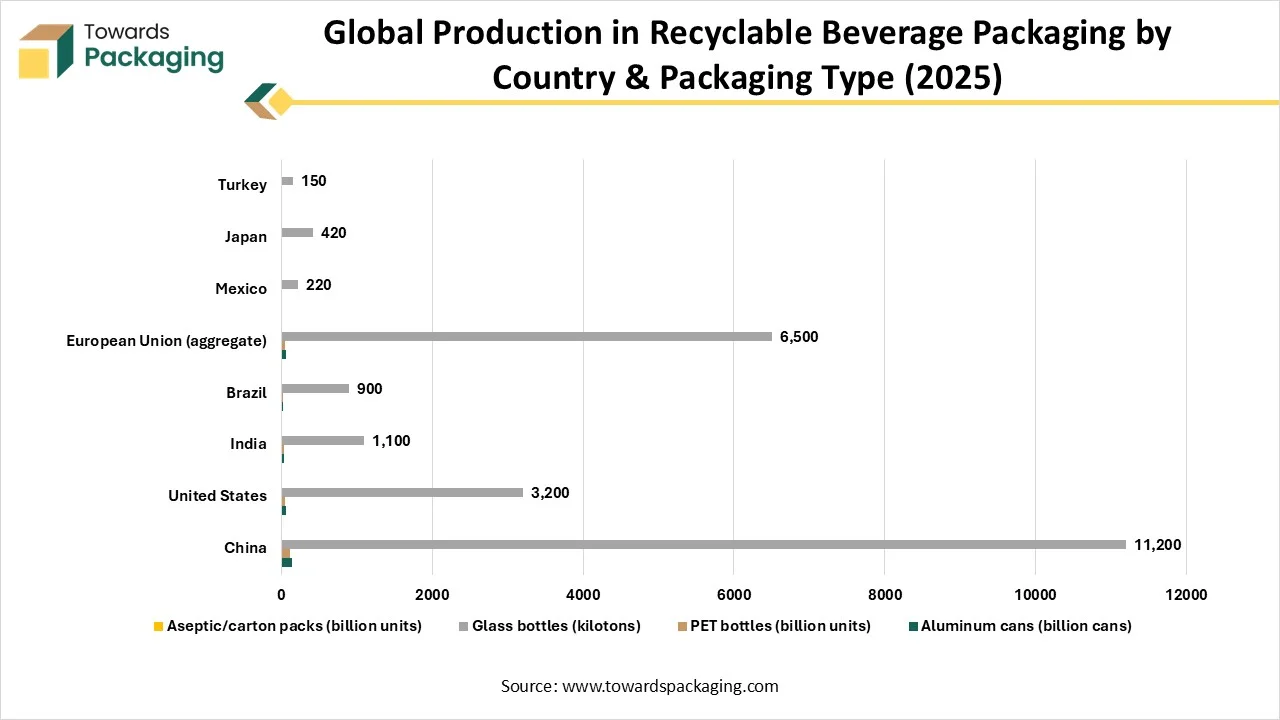Click the Towards Packaging brand name text
The height and width of the screenshot is (720, 1280).
[154, 47]
